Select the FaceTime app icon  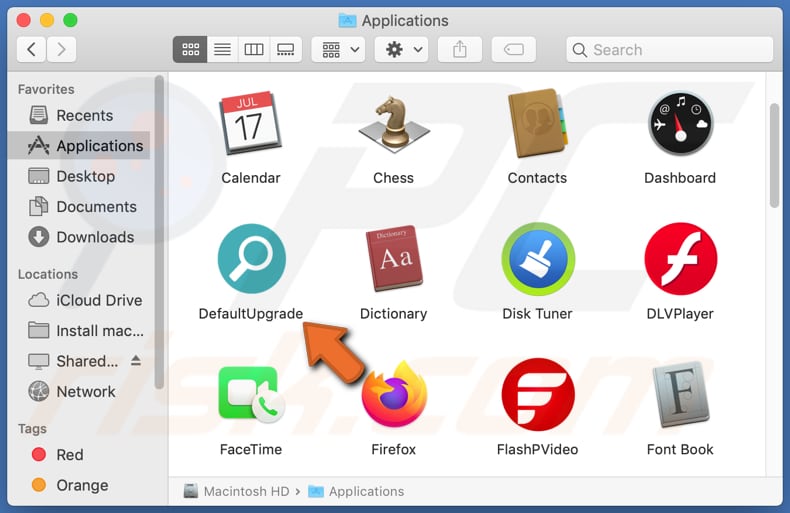click(x=251, y=395)
